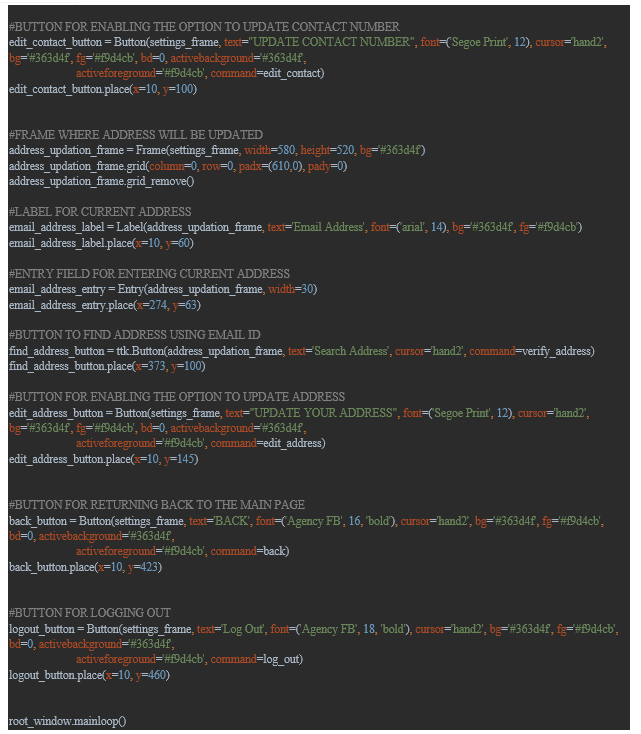
Task: Select the 'edit_contact_button = Button(settings_frame' line
Action: coord(308,42)
